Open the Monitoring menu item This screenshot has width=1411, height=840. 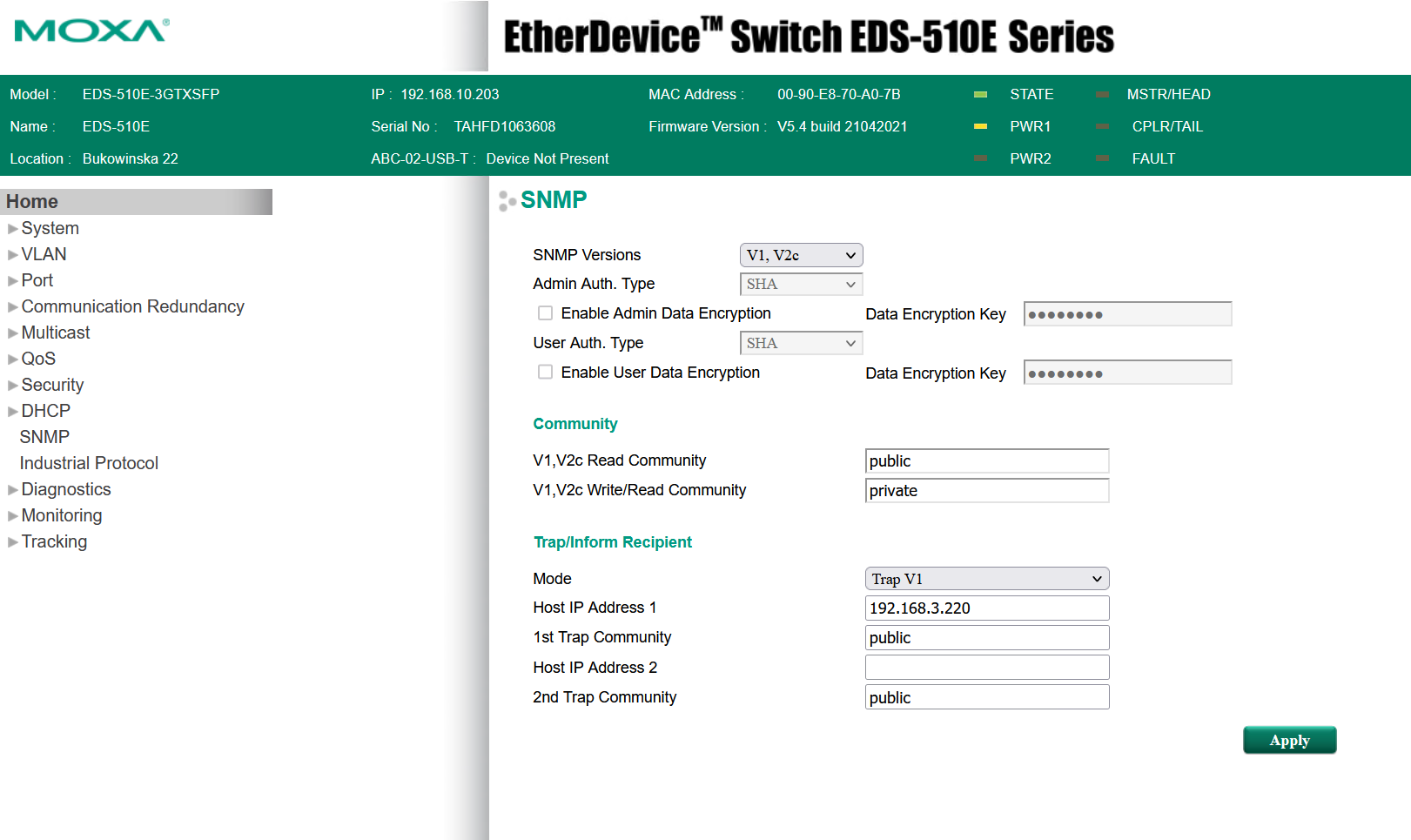click(62, 515)
